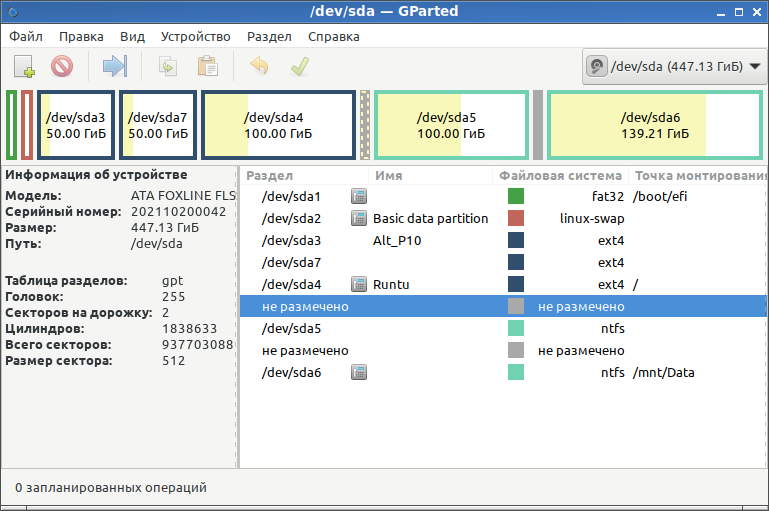Click the Apply all operations checkmark
This screenshot has height=511, width=769.
[300, 66]
